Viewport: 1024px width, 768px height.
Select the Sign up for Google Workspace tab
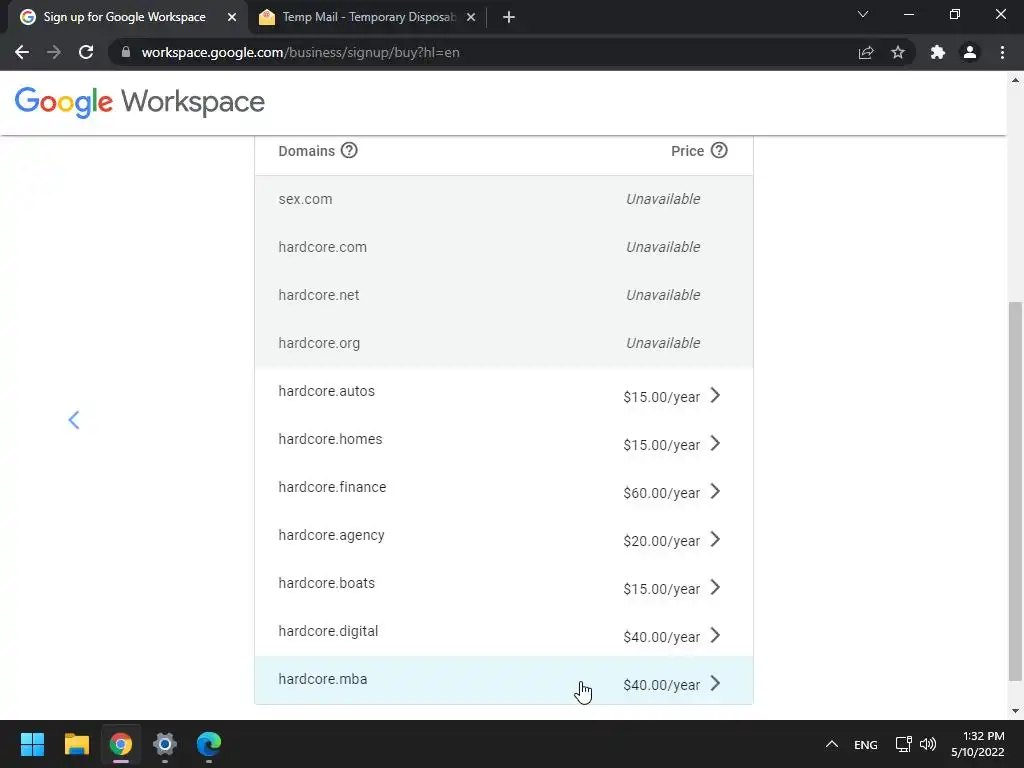(x=127, y=17)
